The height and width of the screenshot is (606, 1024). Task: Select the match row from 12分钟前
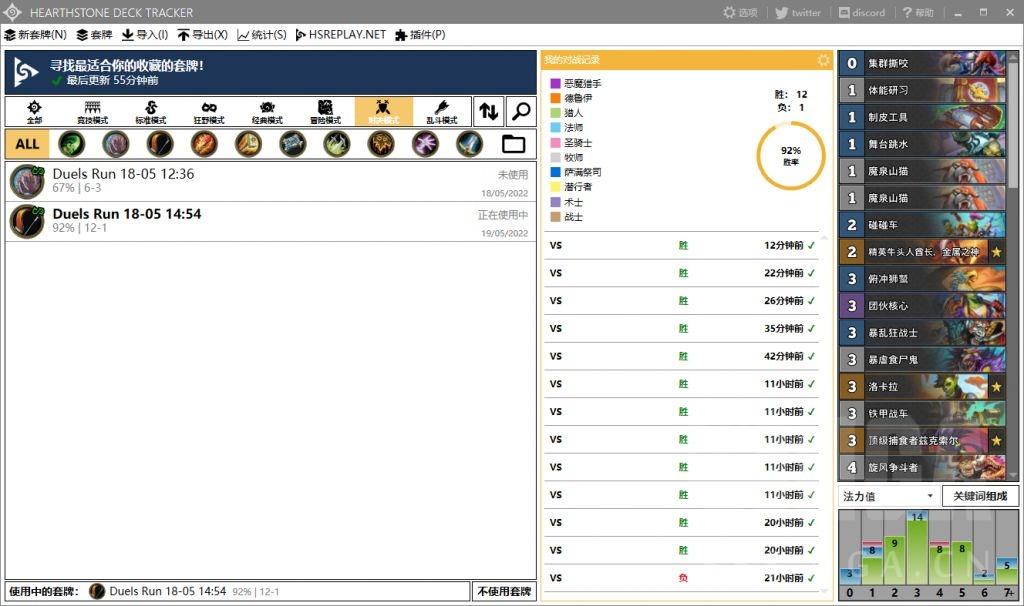click(x=681, y=246)
